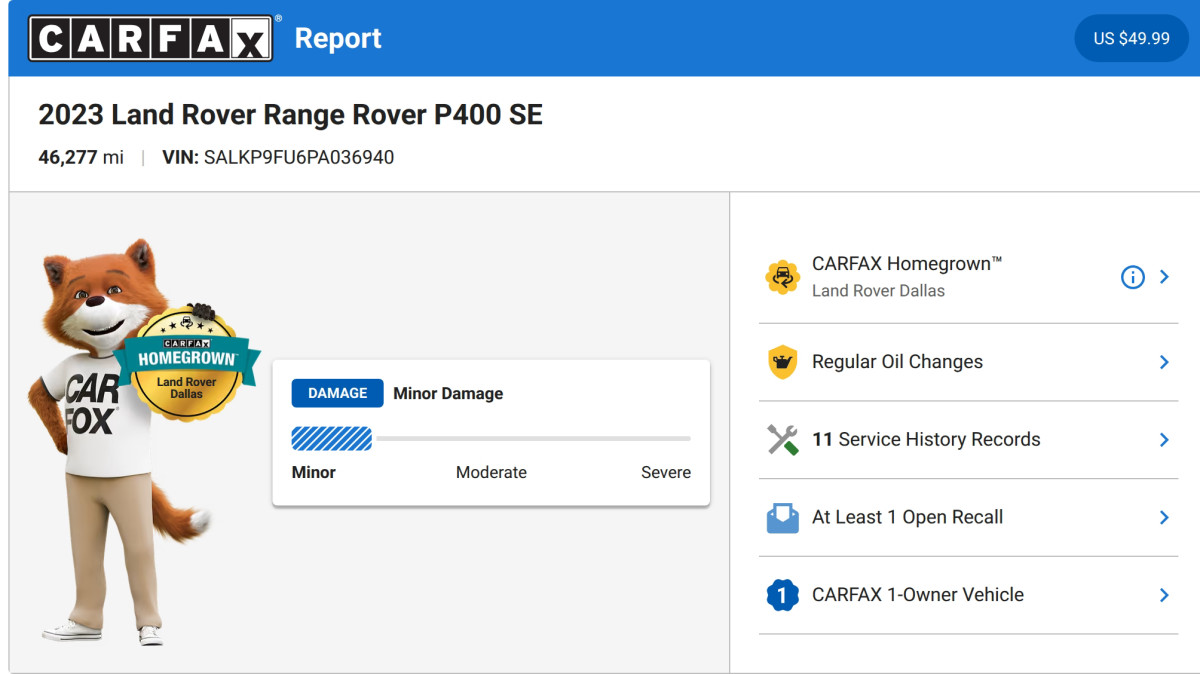Viewport: 1200px width, 674px height.
Task: Open the CARFAX Homegrown info icon
Action: click(x=1132, y=277)
